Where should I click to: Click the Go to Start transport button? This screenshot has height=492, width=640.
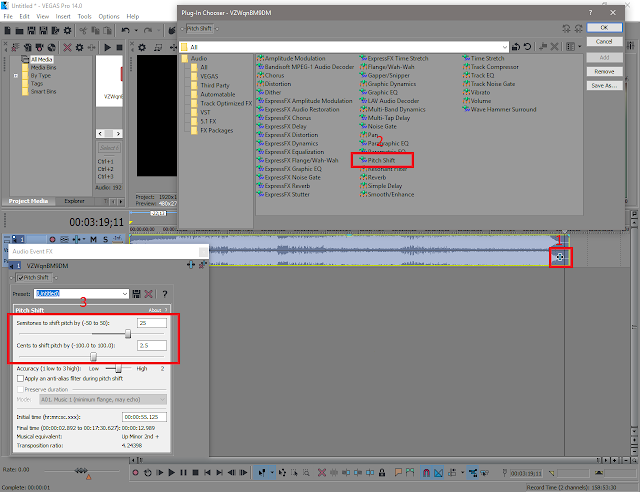pyautogui.click(x=207, y=473)
